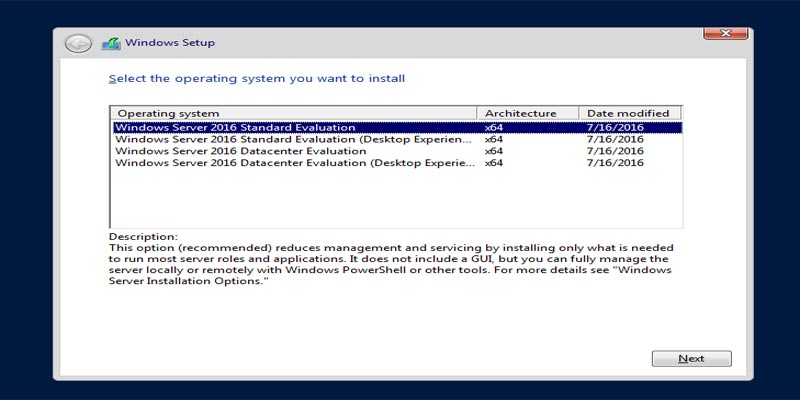Select Standard Evaluation (Desktop Experience) entry
This screenshot has width=800, height=400.
tap(293, 140)
